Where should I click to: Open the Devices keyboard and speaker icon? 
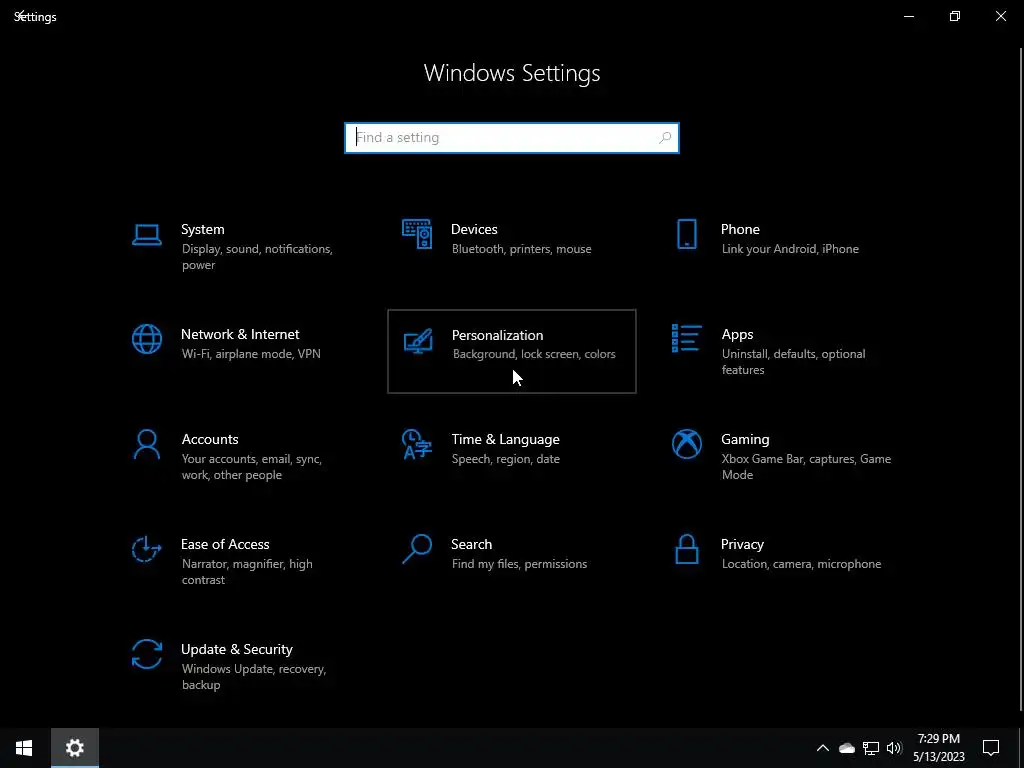pos(417,234)
